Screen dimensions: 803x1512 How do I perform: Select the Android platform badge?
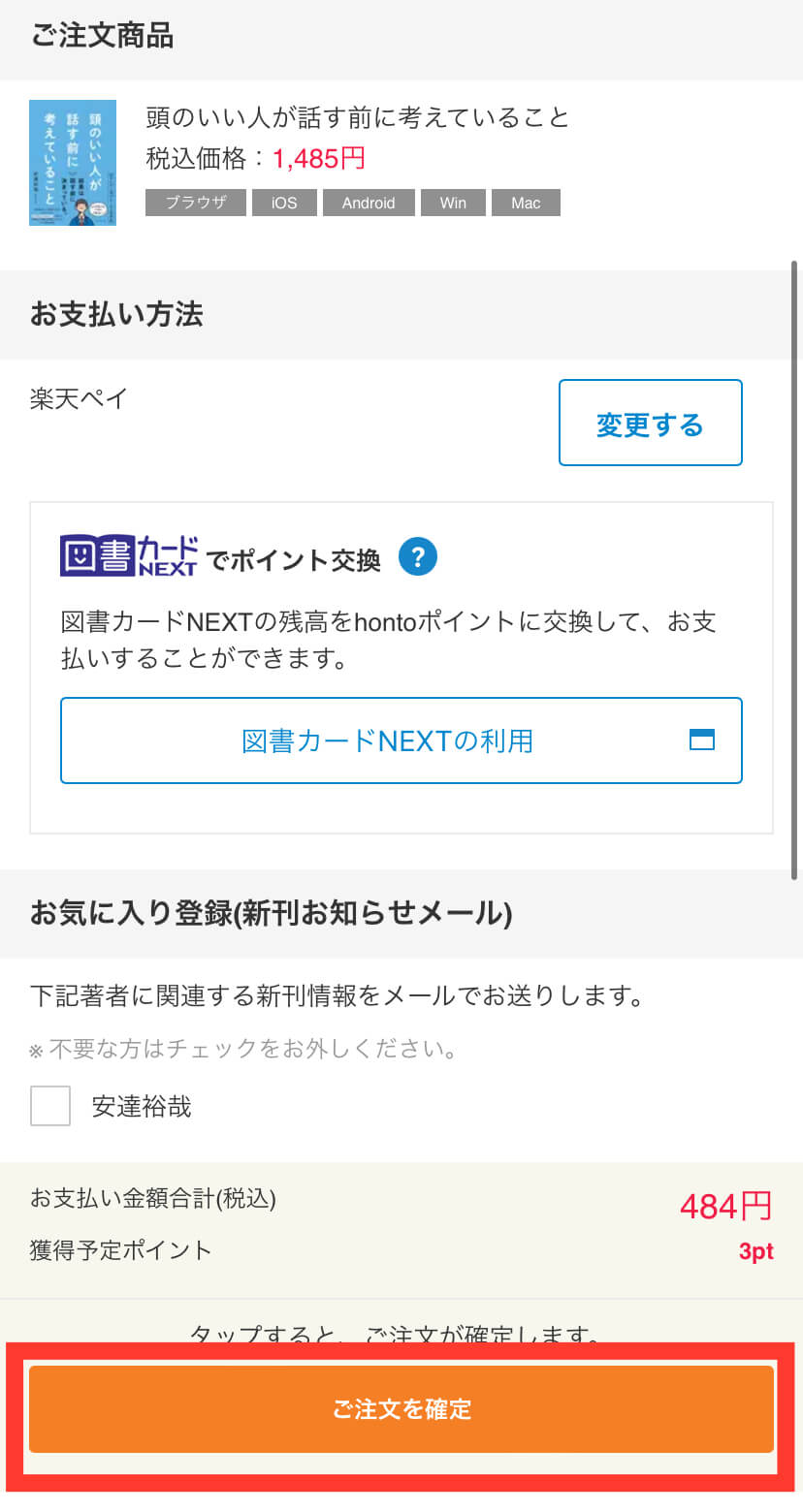369,203
